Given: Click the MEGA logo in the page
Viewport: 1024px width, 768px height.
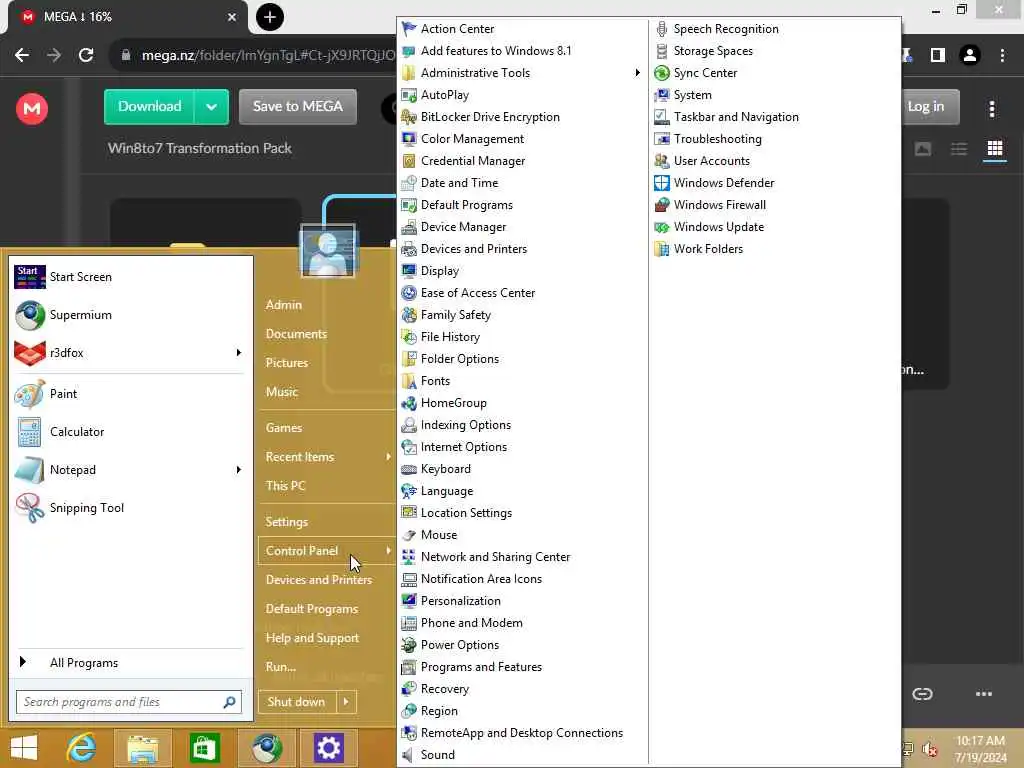Looking at the screenshot, I should [32, 108].
